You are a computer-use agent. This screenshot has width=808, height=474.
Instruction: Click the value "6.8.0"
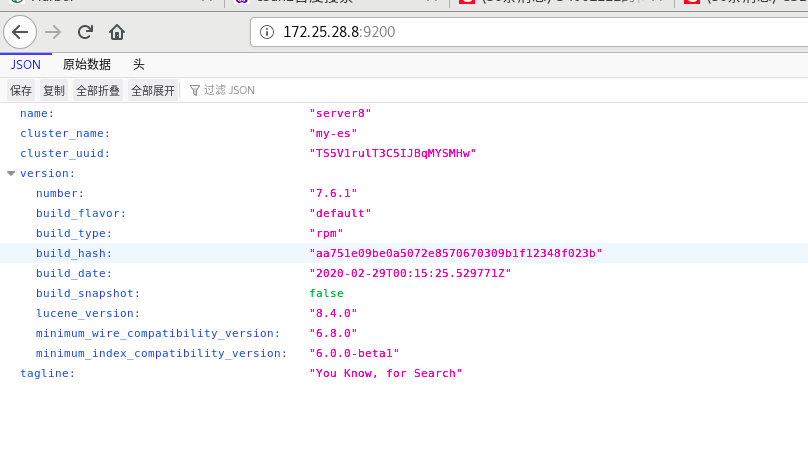(333, 333)
